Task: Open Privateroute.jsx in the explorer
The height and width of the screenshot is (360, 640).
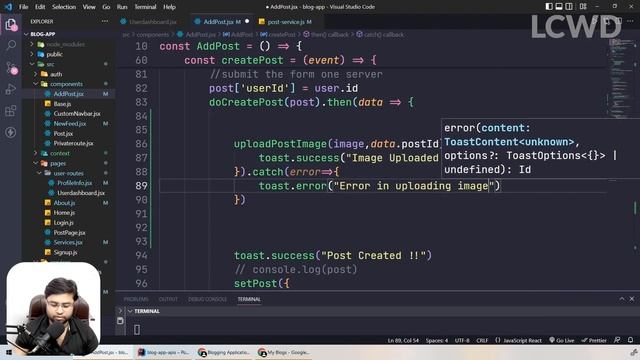Action: coord(68,143)
